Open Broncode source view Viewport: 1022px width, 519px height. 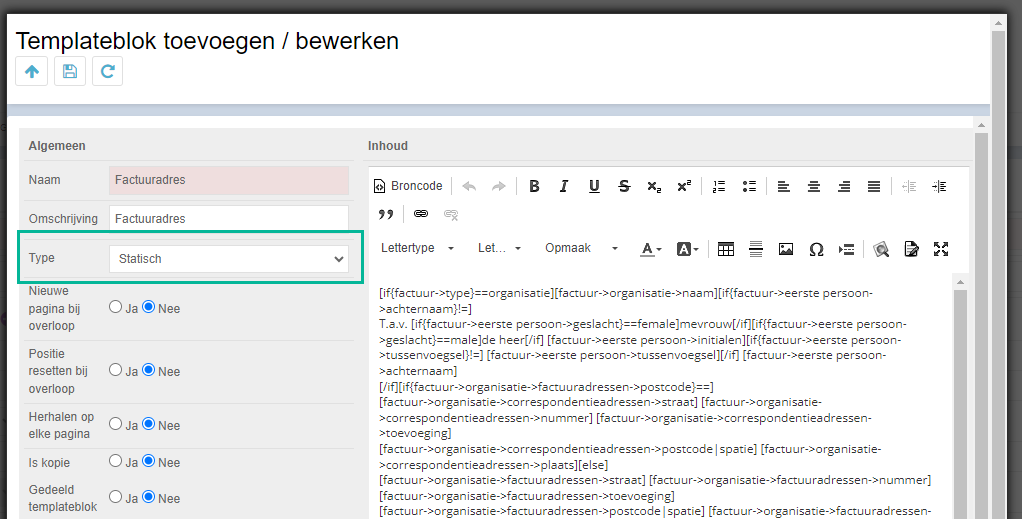pos(408,186)
